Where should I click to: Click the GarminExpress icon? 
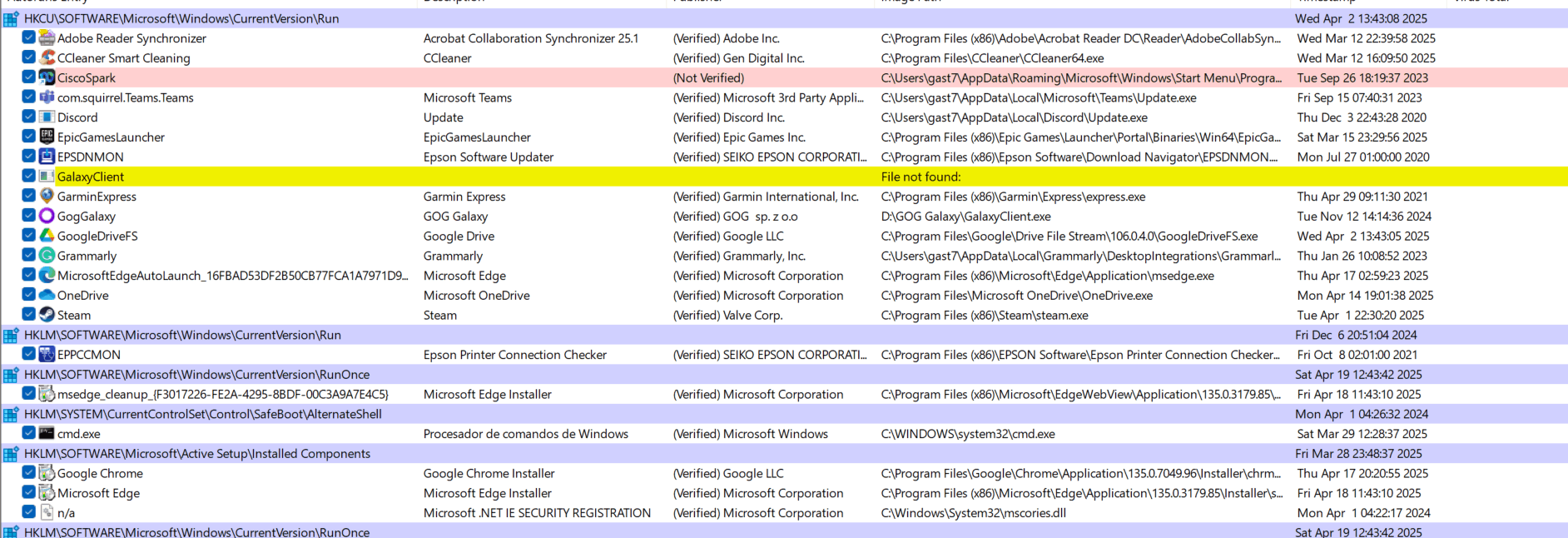[x=47, y=196]
